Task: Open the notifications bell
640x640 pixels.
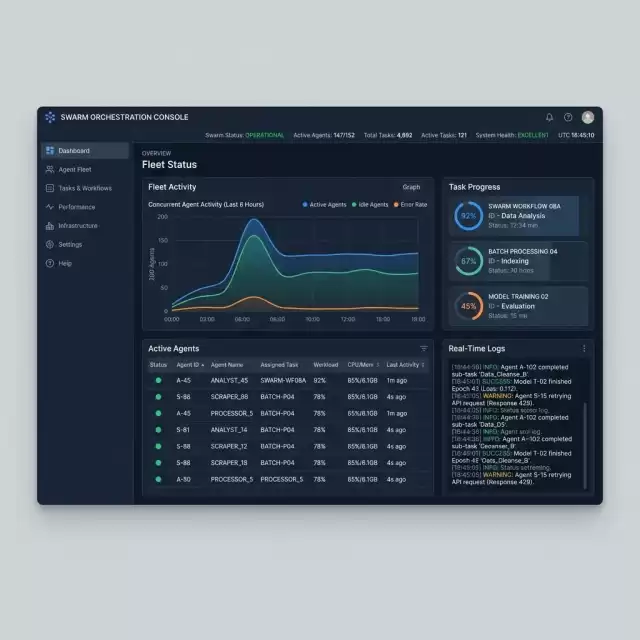Action: (549, 118)
